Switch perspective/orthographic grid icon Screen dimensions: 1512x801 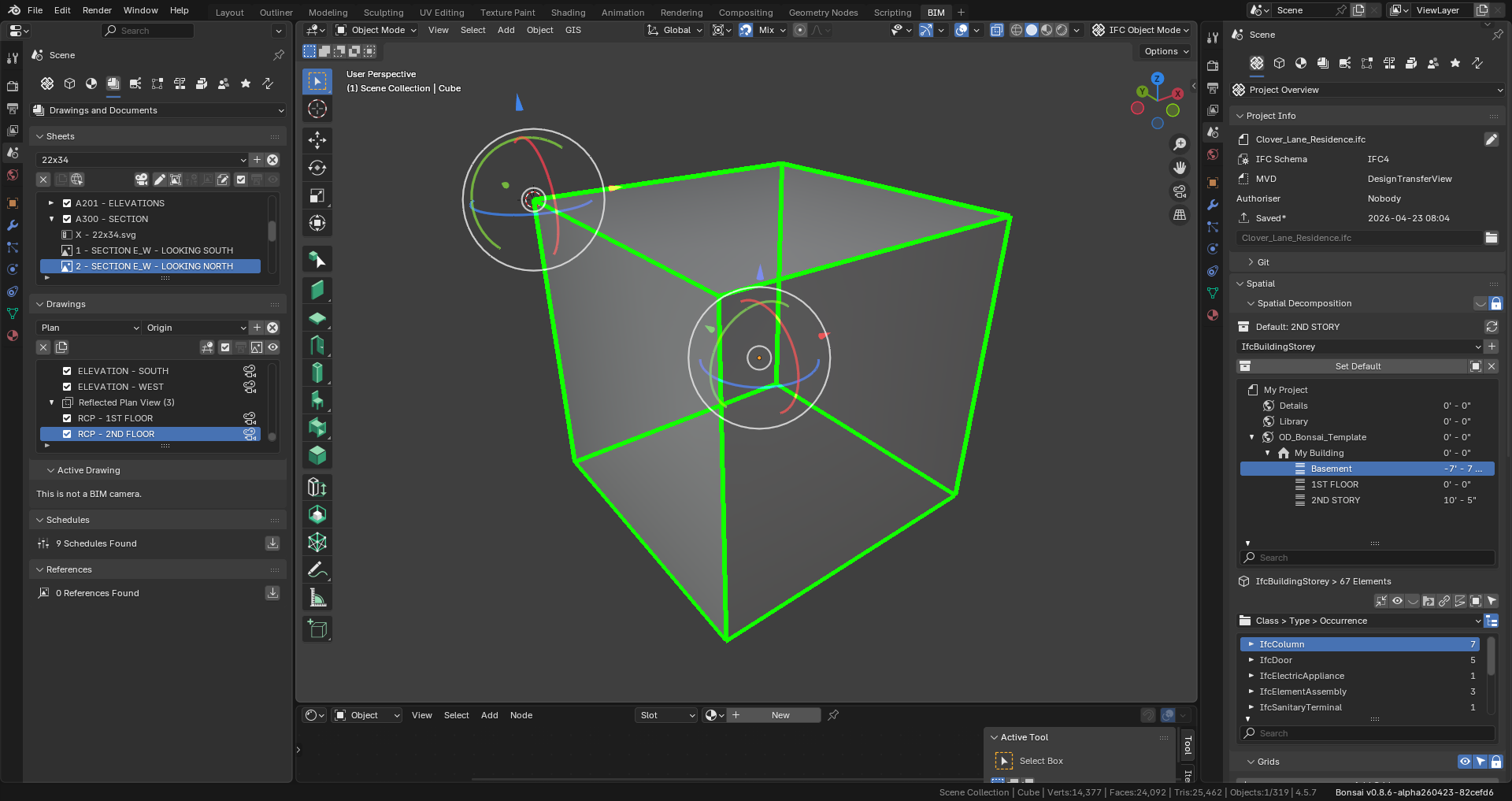[1180, 214]
